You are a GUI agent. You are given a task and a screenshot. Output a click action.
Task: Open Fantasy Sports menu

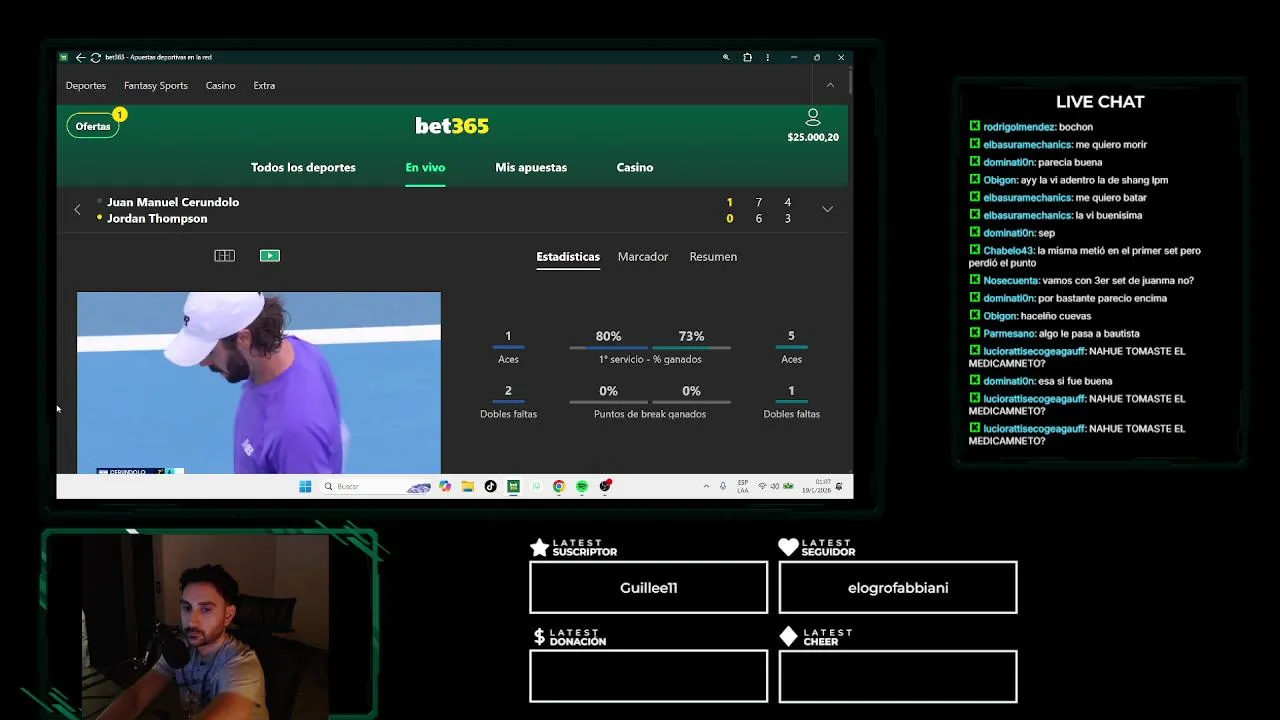pyautogui.click(x=156, y=86)
